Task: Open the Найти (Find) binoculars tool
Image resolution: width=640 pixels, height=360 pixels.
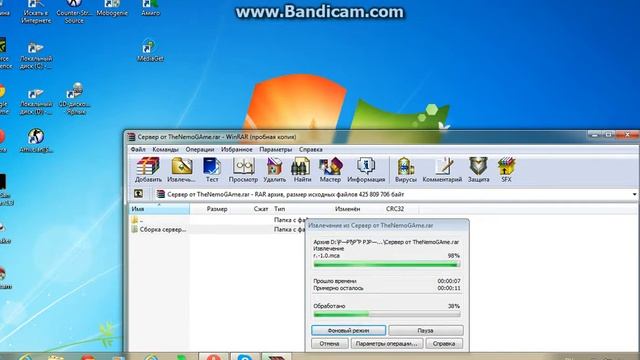Action: (x=302, y=169)
